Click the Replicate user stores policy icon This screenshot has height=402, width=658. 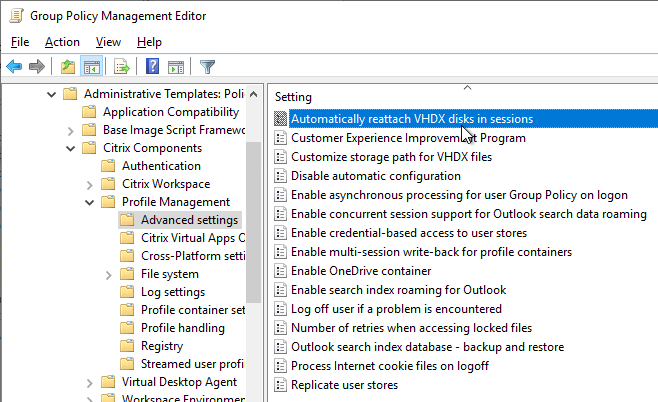pyautogui.click(x=280, y=385)
